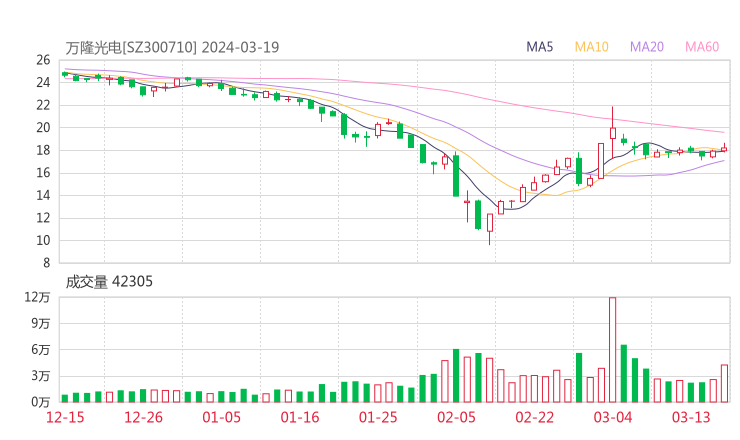Click the 01-05 date axis label

(221, 417)
